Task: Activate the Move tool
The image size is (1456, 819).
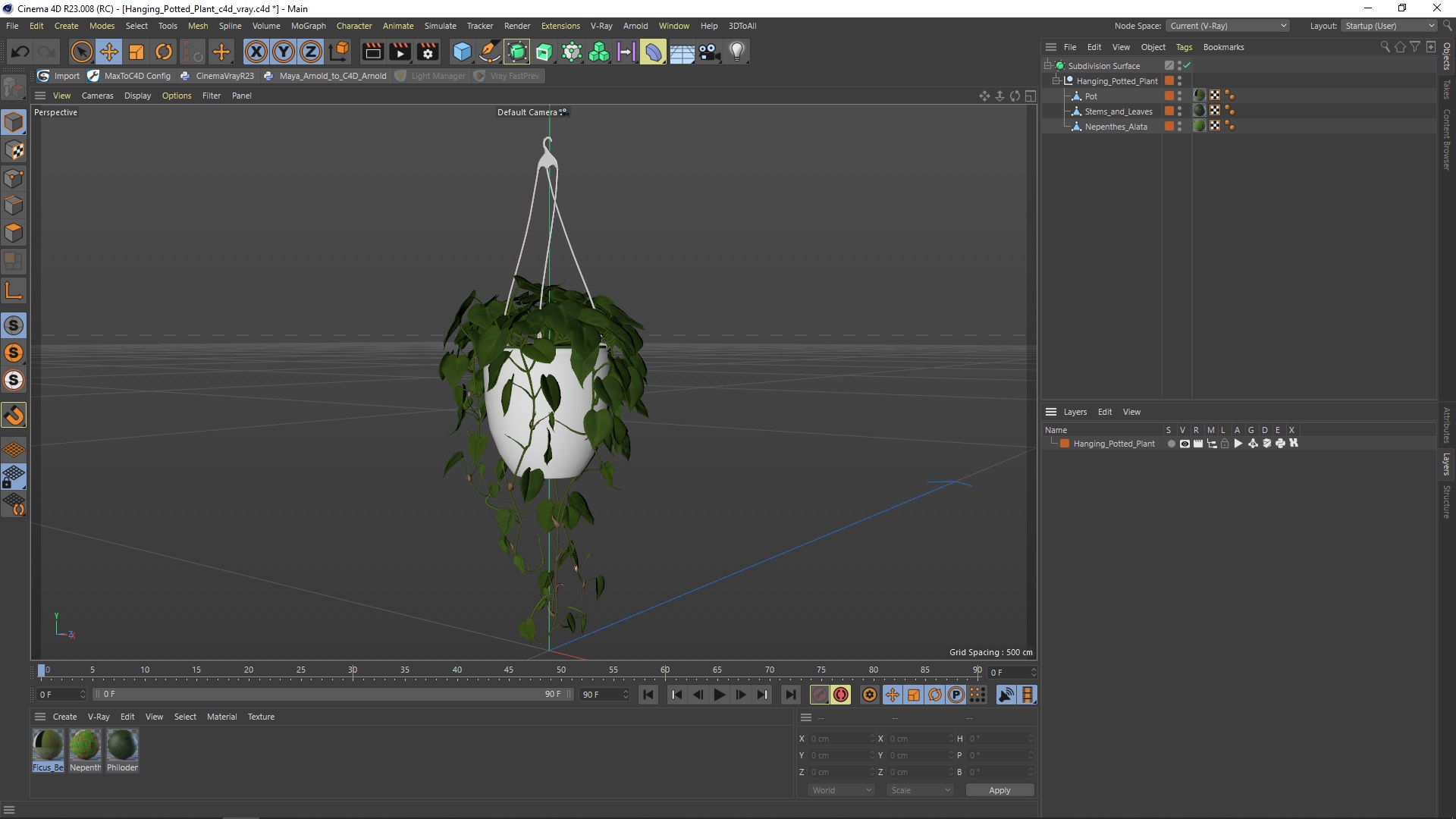Action: point(109,52)
